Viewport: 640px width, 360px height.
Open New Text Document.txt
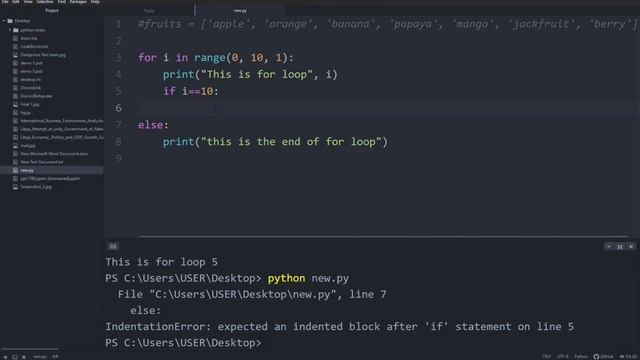tap(42, 162)
